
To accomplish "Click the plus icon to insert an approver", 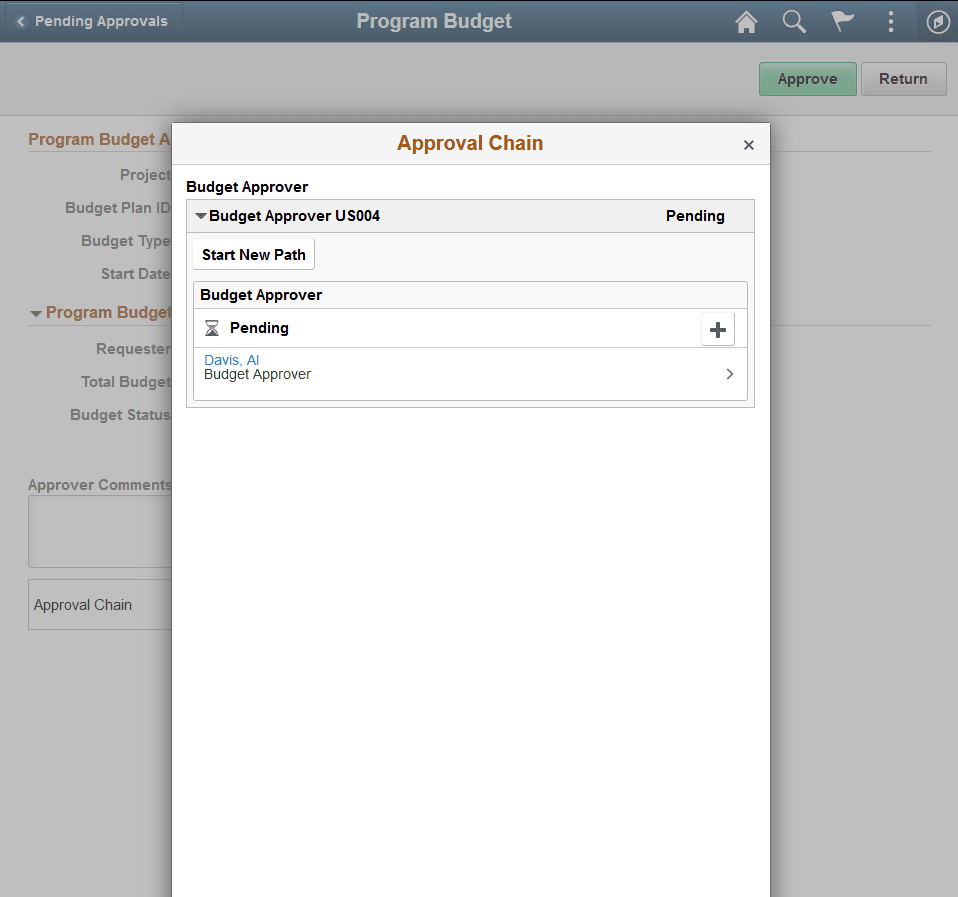I will click(718, 328).
